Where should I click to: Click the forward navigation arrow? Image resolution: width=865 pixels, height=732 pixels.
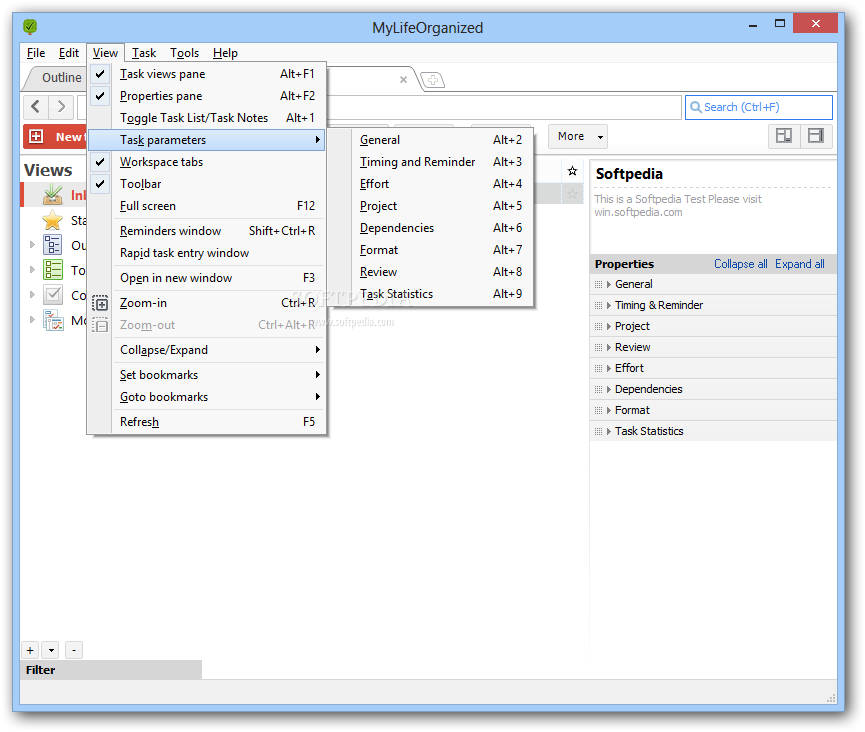61,106
